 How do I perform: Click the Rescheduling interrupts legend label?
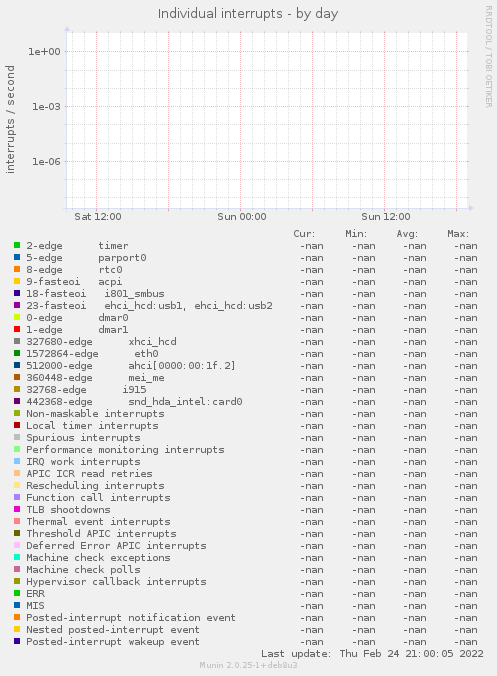(95, 486)
